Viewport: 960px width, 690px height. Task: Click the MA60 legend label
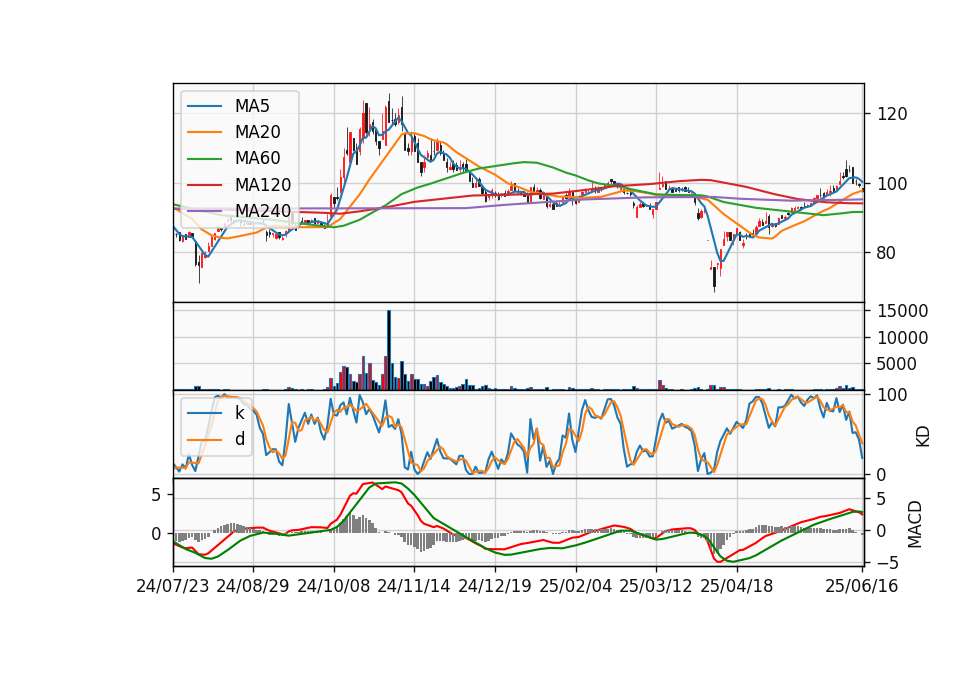point(257,158)
